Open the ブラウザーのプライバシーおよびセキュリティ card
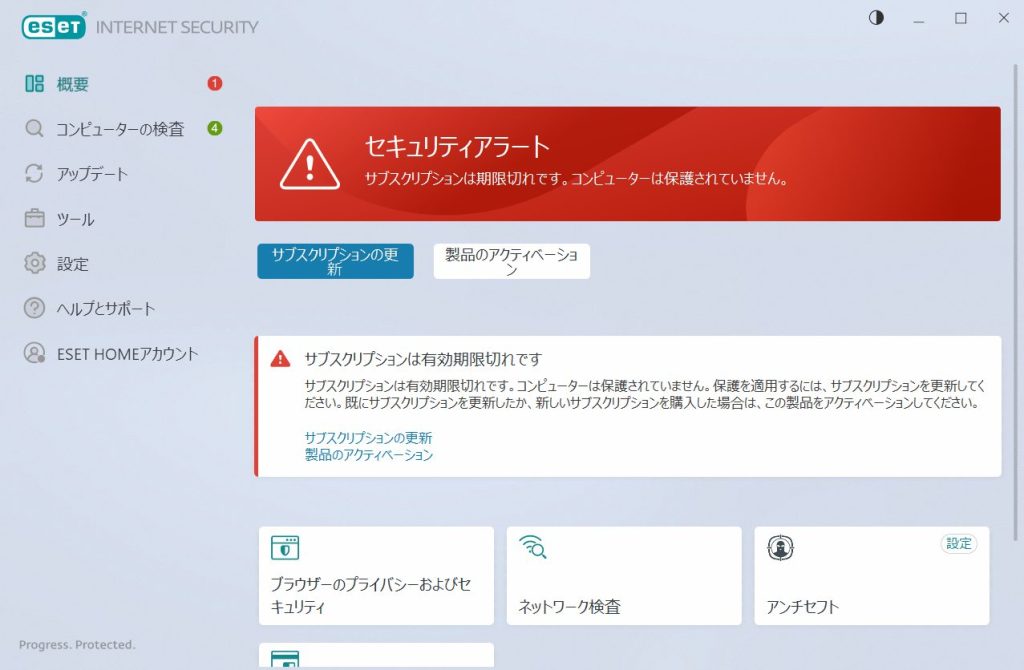Viewport: 1024px width, 670px height. (x=376, y=575)
